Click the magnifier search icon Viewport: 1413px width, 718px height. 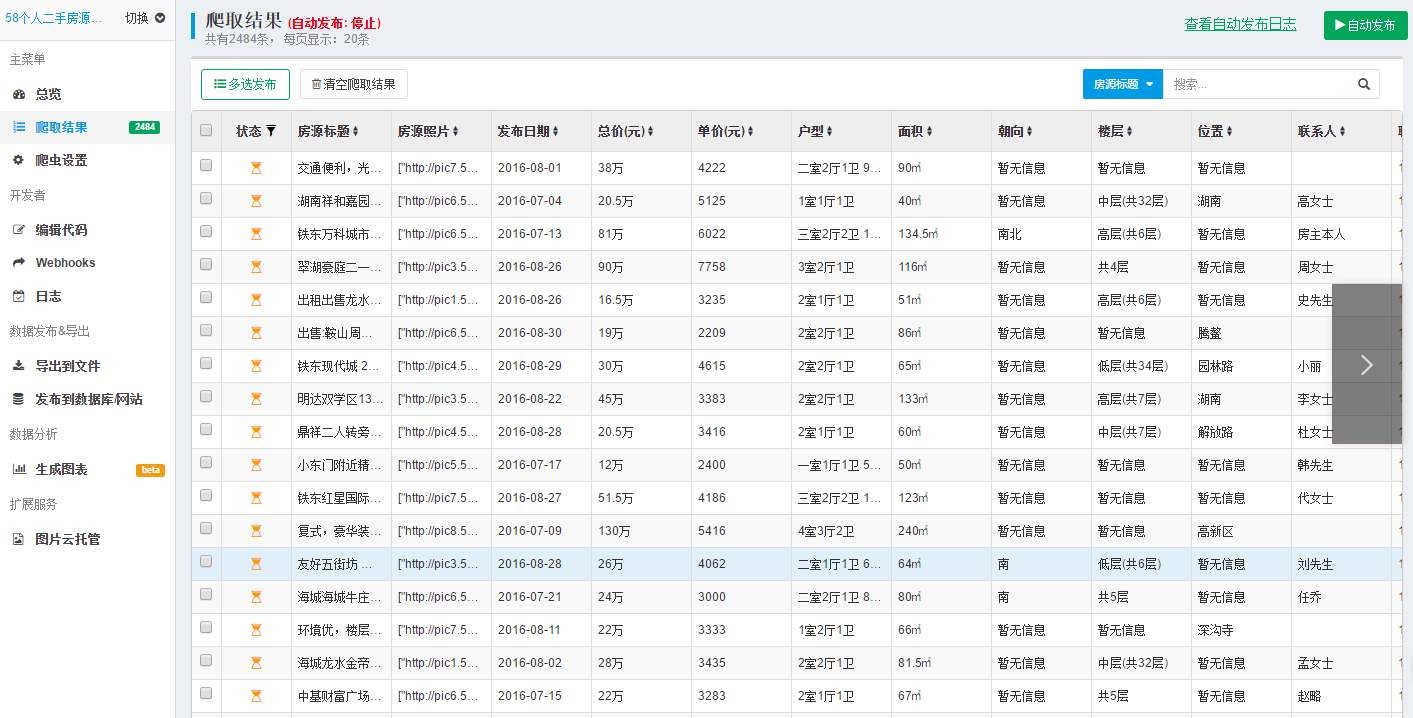(1363, 85)
